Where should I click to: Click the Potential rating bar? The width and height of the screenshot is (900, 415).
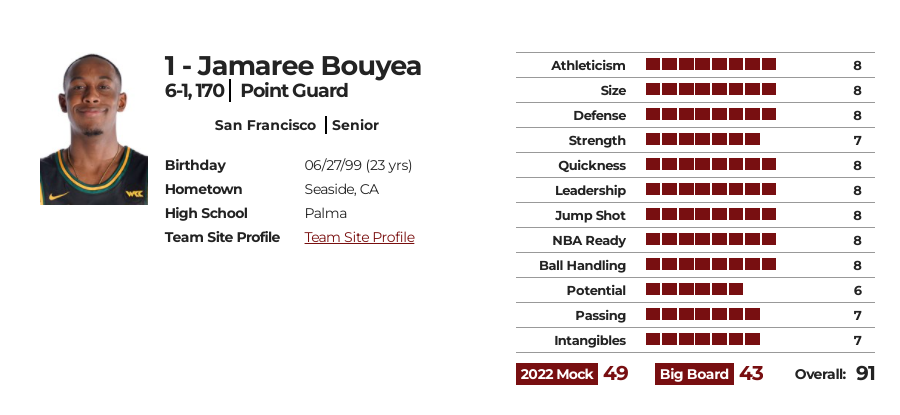point(694,290)
